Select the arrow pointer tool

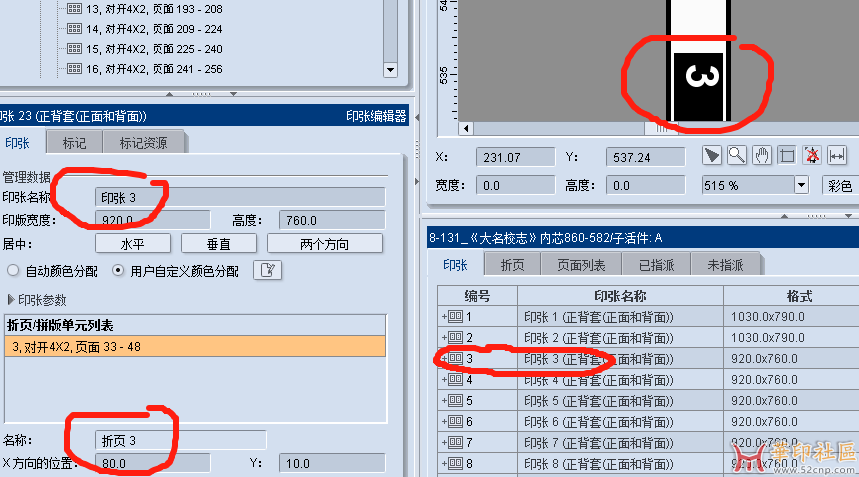[x=712, y=156]
